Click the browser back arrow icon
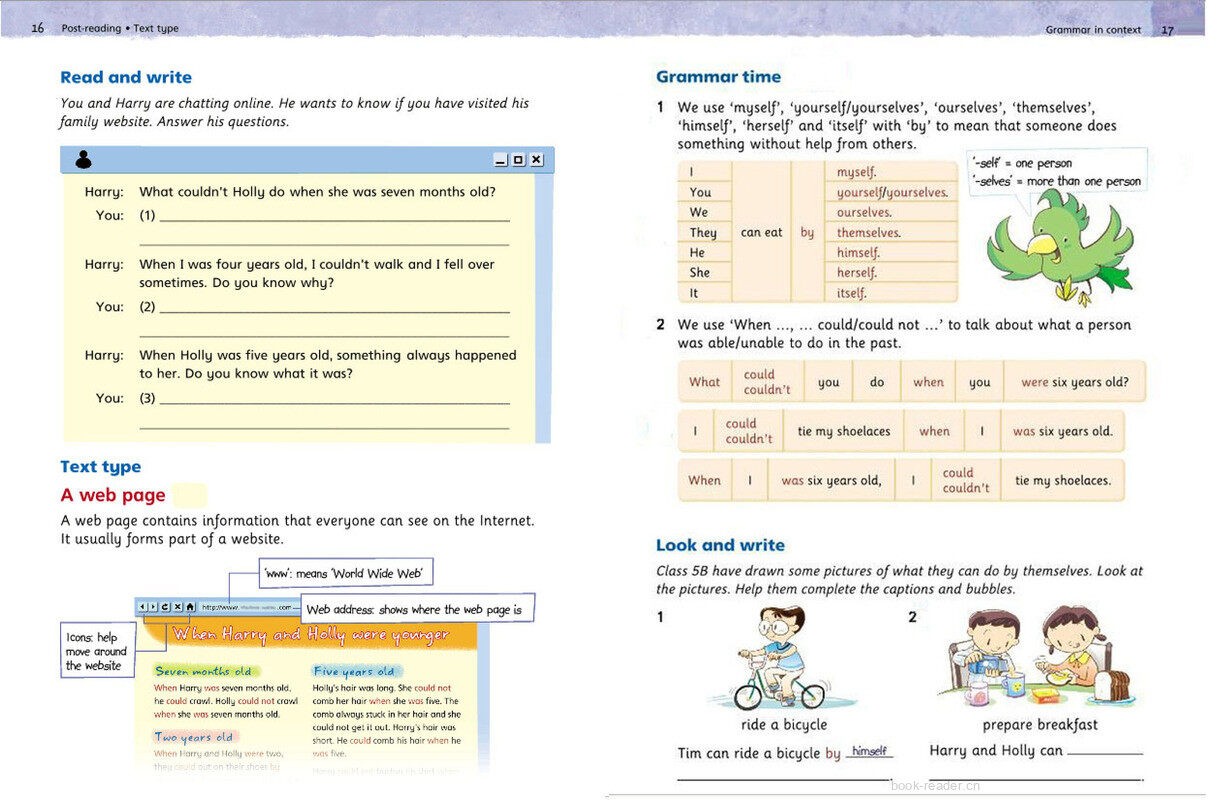Viewport: 1218px width, 800px height. click(x=142, y=606)
